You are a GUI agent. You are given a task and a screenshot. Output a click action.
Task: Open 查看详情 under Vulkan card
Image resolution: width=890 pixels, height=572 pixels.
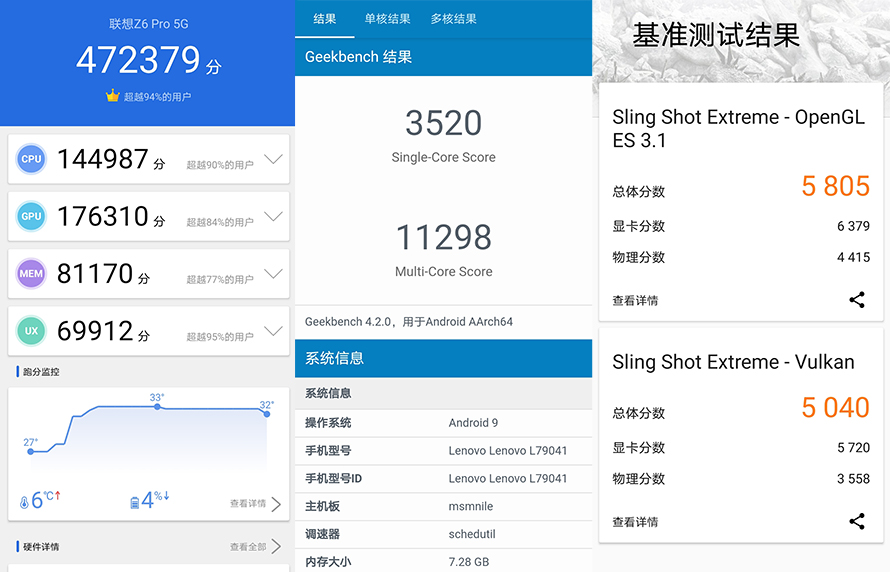coord(635,521)
